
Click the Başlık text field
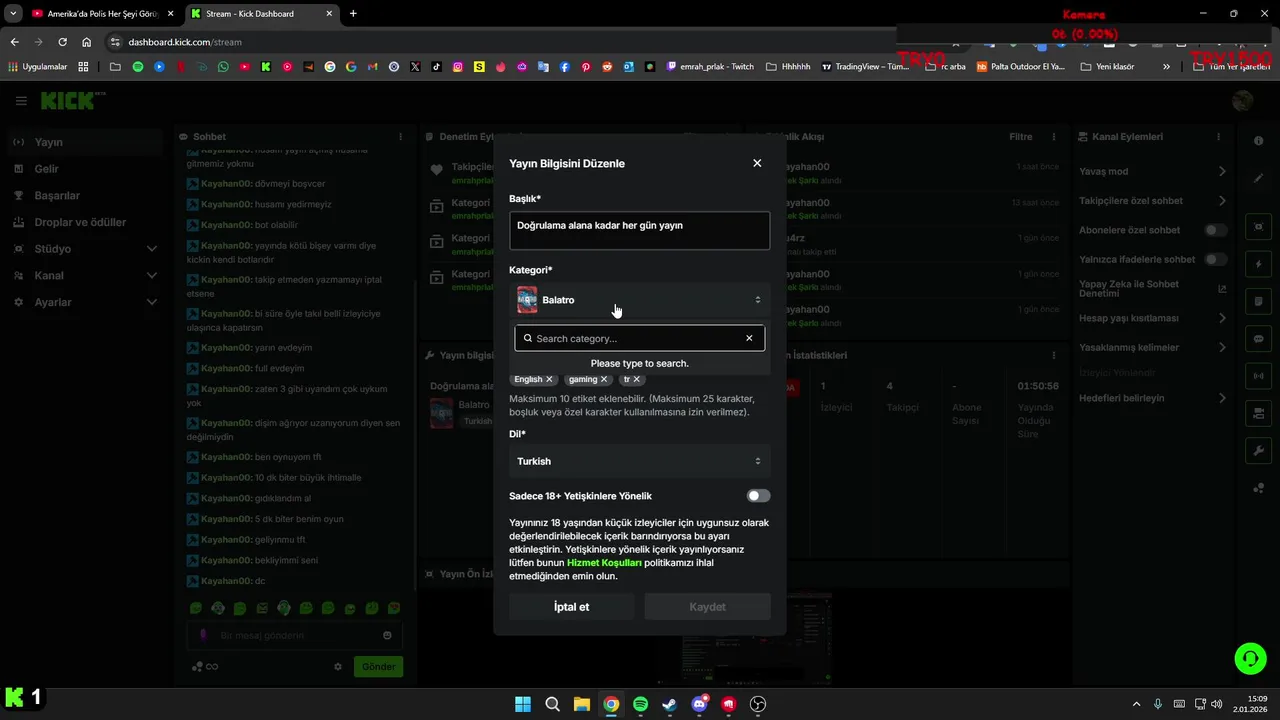coord(640,230)
